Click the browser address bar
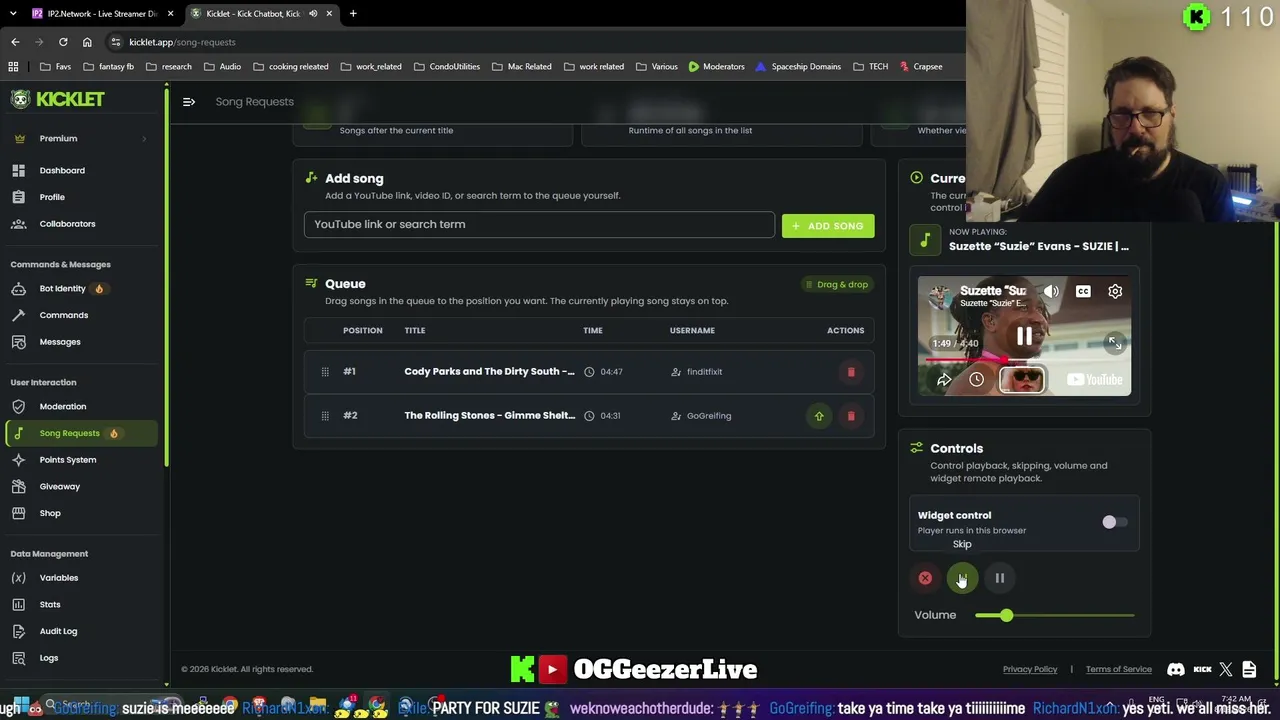1280x720 pixels. pyautogui.click(x=530, y=42)
